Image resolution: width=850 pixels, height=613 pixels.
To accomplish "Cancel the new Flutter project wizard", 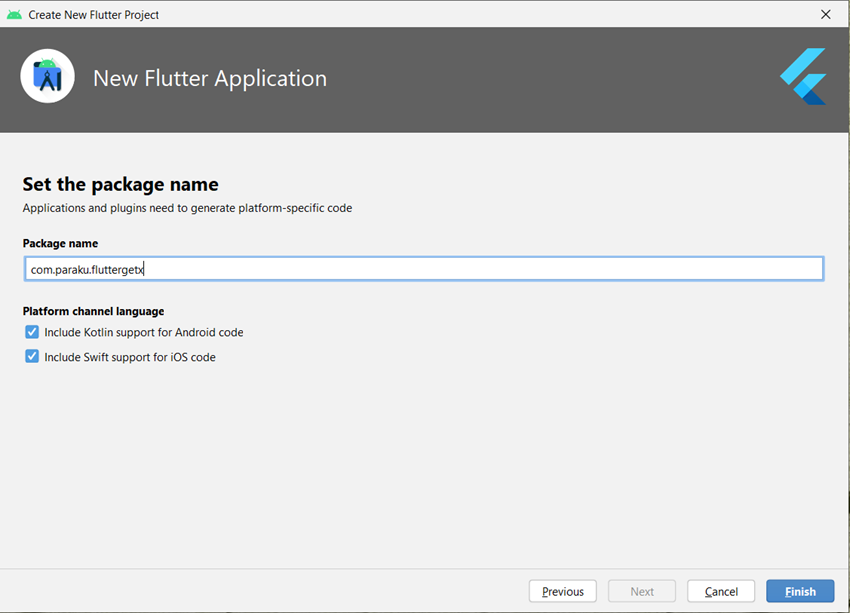I will tap(721, 591).
